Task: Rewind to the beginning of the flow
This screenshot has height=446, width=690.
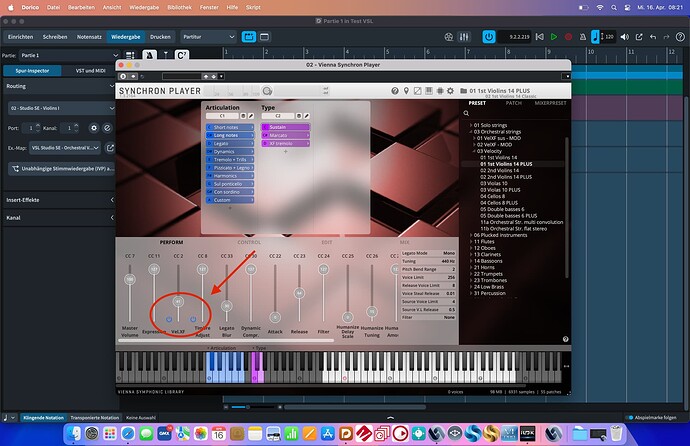Action: 540,37
